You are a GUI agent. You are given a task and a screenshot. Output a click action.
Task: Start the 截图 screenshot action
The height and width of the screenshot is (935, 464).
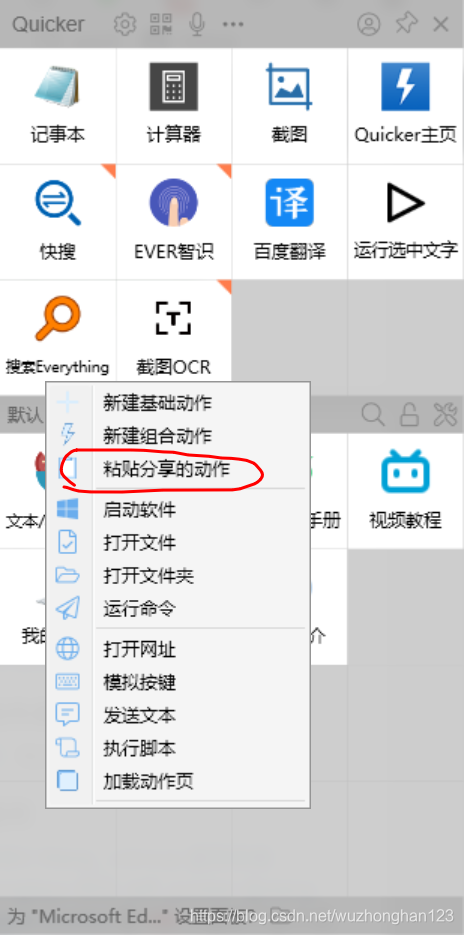point(289,106)
